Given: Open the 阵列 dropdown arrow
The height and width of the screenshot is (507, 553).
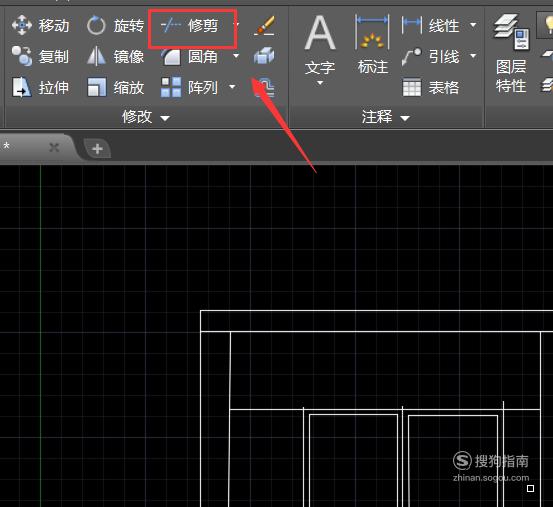Looking at the screenshot, I should pyautogui.click(x=232, y=87).
